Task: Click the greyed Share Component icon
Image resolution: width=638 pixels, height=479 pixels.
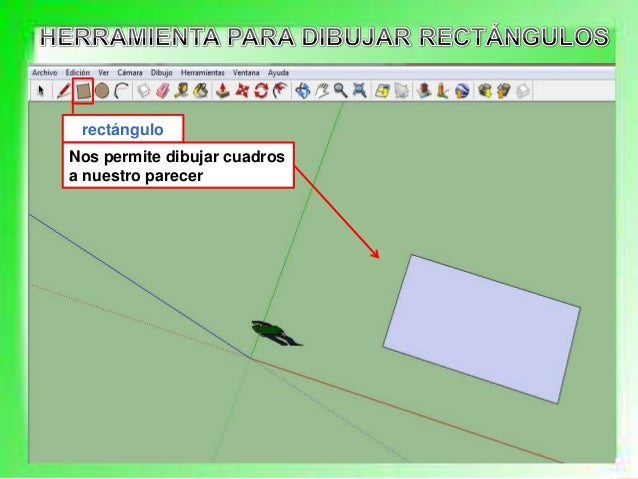Action: coord(522,91)
